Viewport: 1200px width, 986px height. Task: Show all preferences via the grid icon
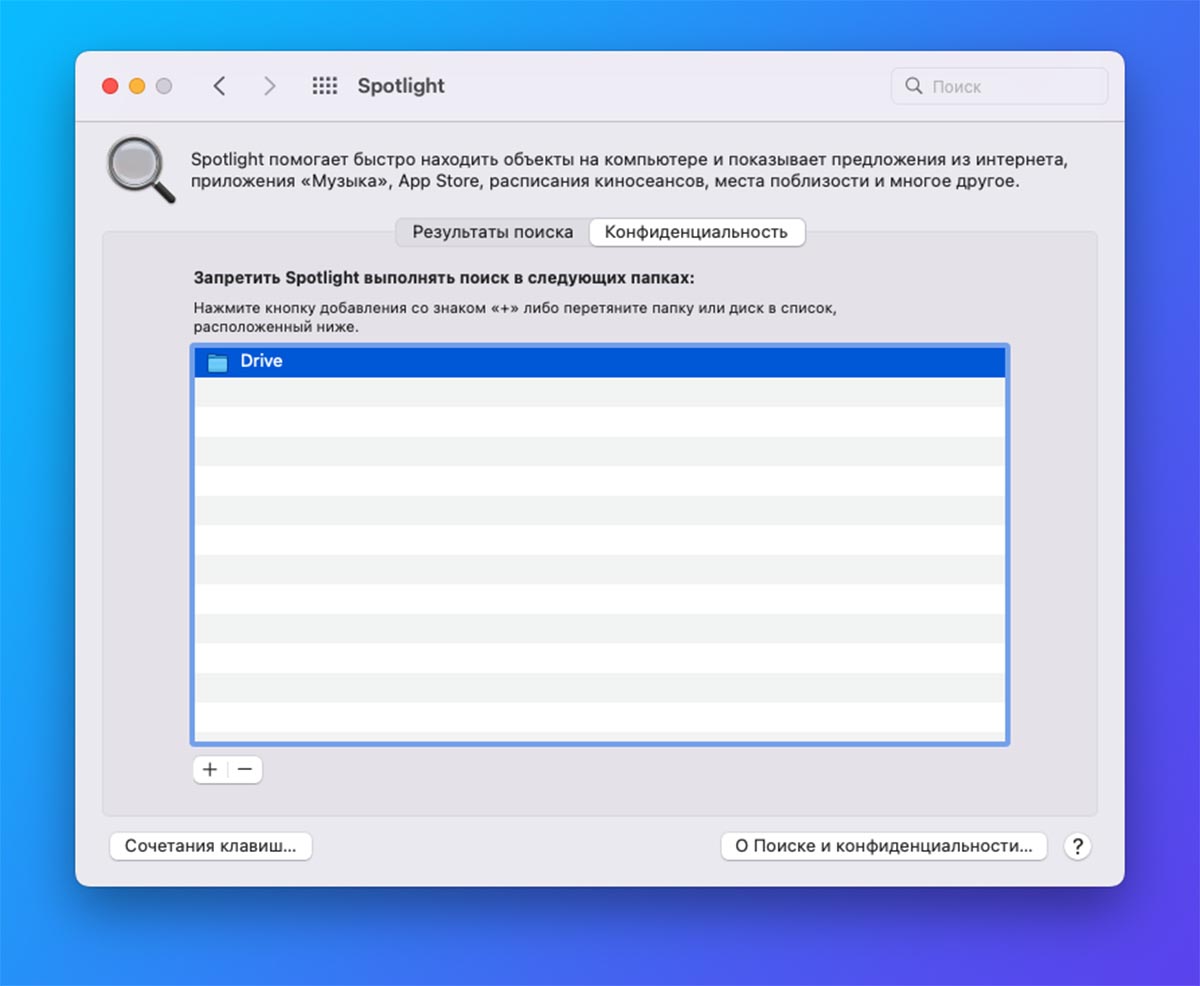tap(325, 86)
